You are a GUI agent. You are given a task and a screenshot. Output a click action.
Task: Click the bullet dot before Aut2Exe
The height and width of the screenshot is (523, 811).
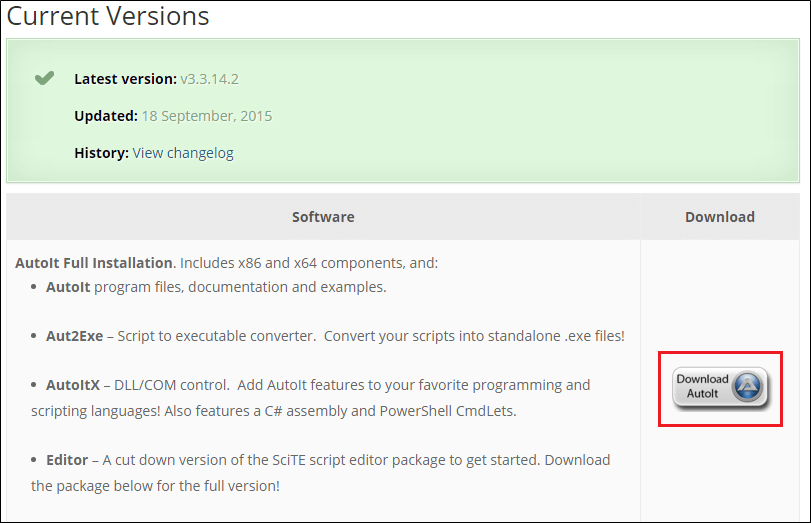coord(35,337)
